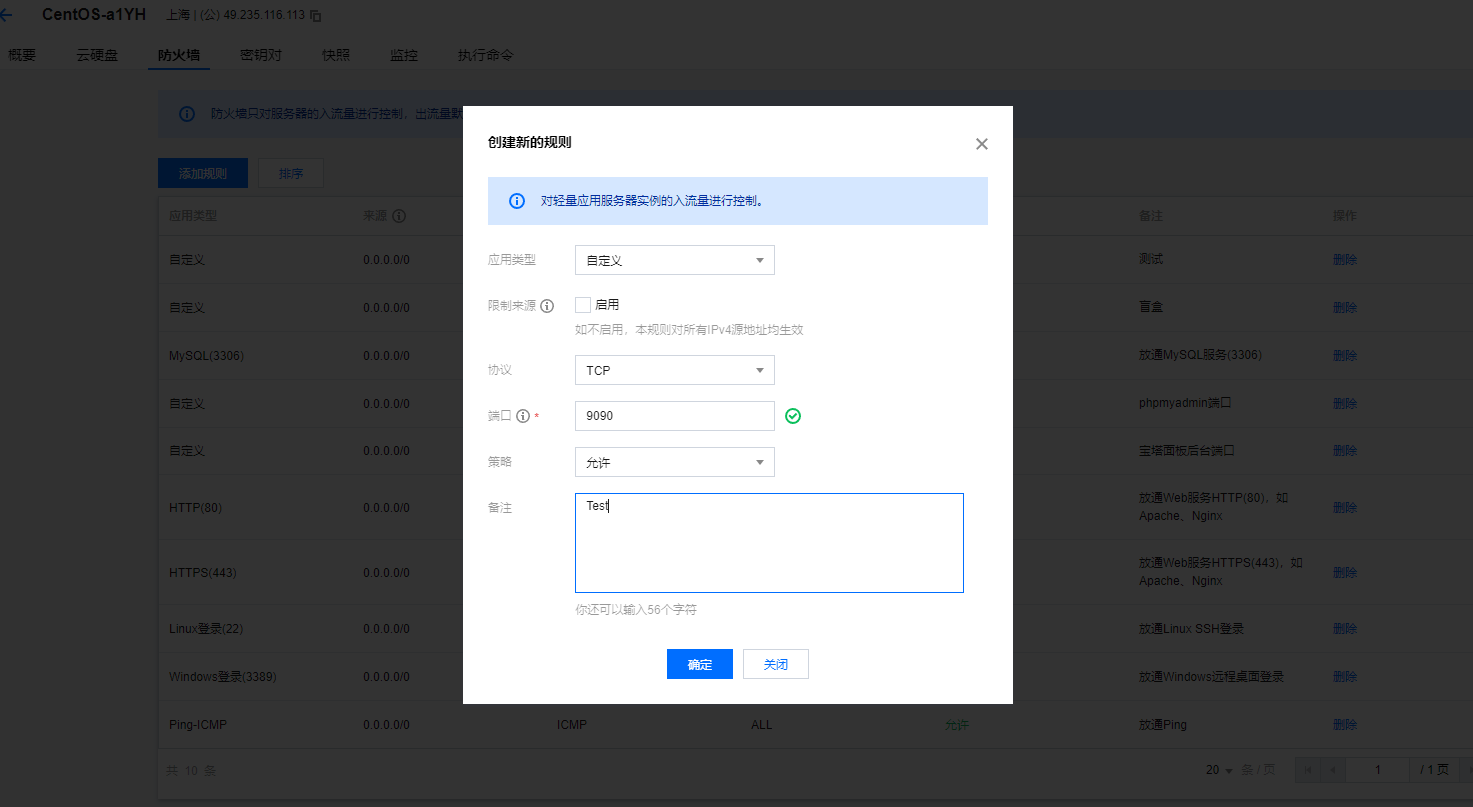Click the 添加规则 button
The width and height of the screenshot is (1473, 807).
[203, 173]
